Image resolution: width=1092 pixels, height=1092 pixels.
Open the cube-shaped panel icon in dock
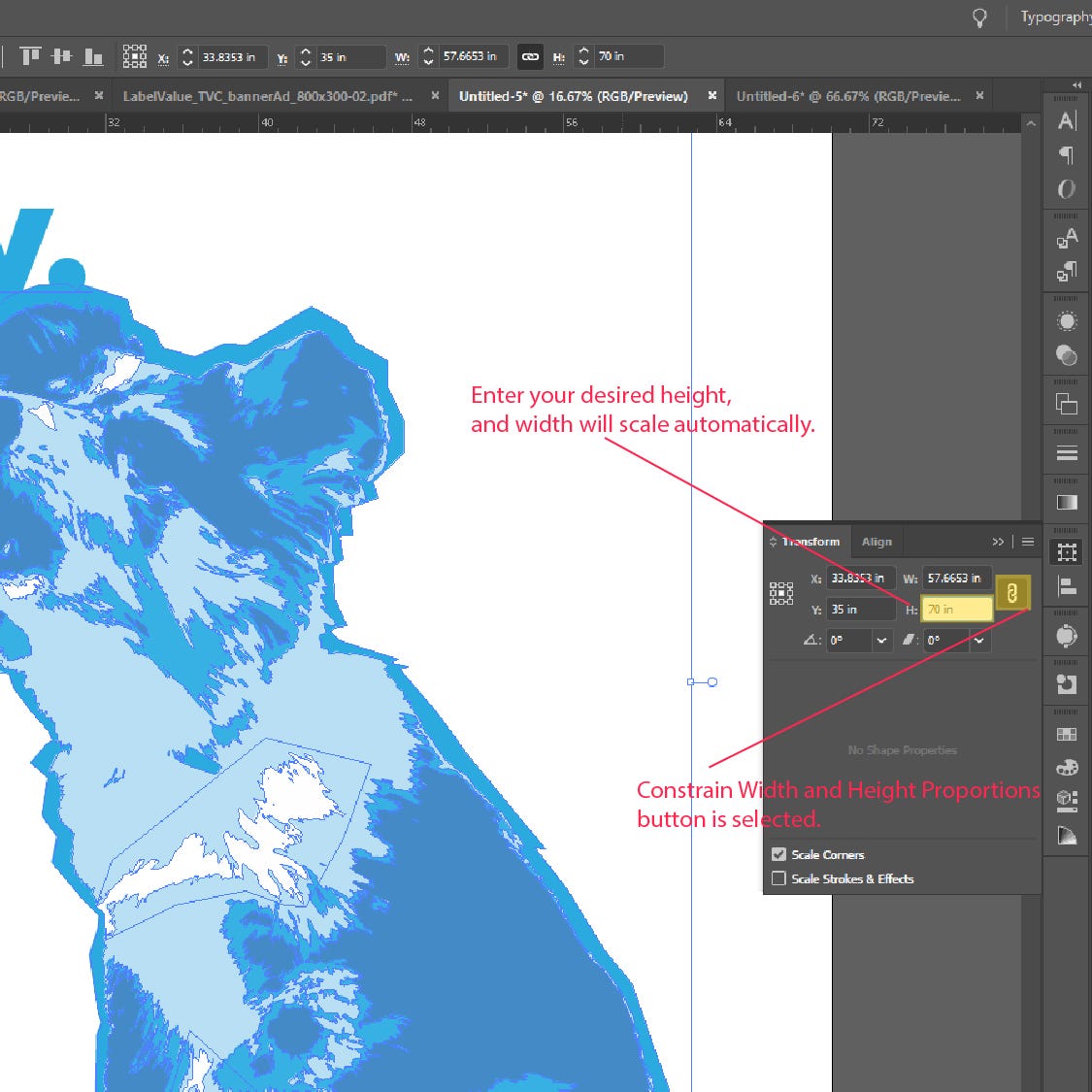point(1066,801)
